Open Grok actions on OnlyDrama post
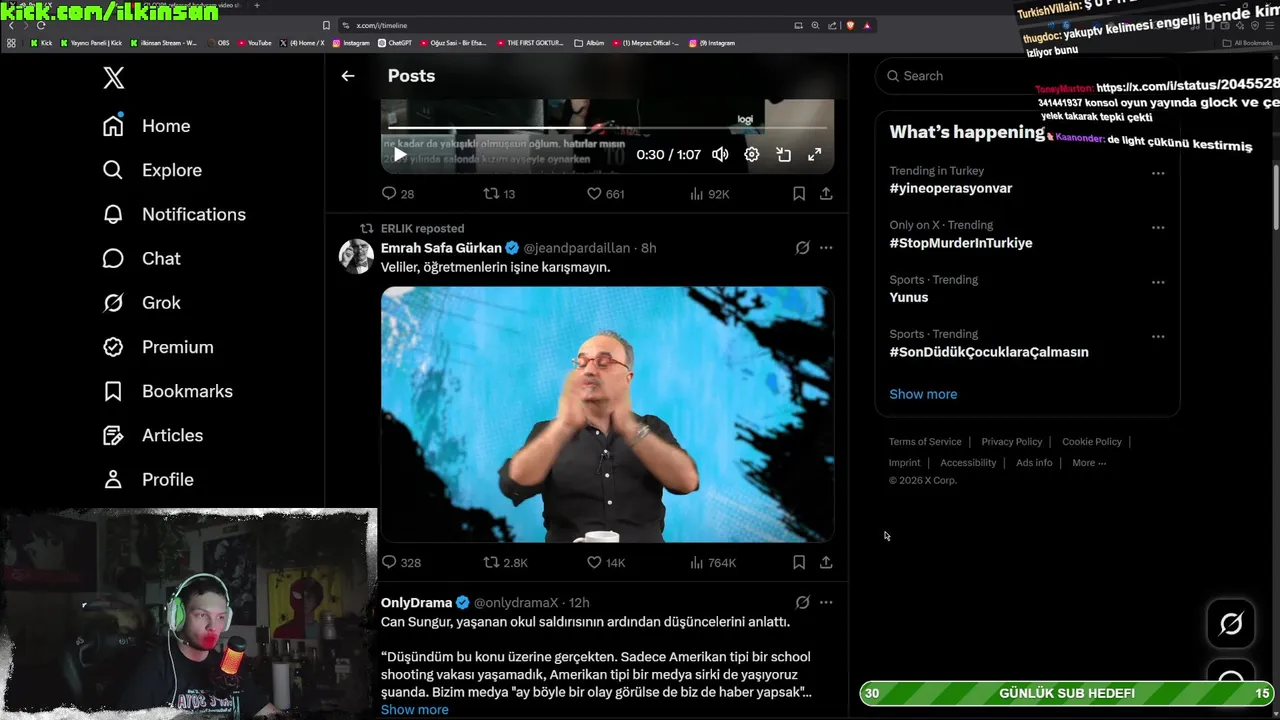 pyautogui.click(x=802, y=603)
